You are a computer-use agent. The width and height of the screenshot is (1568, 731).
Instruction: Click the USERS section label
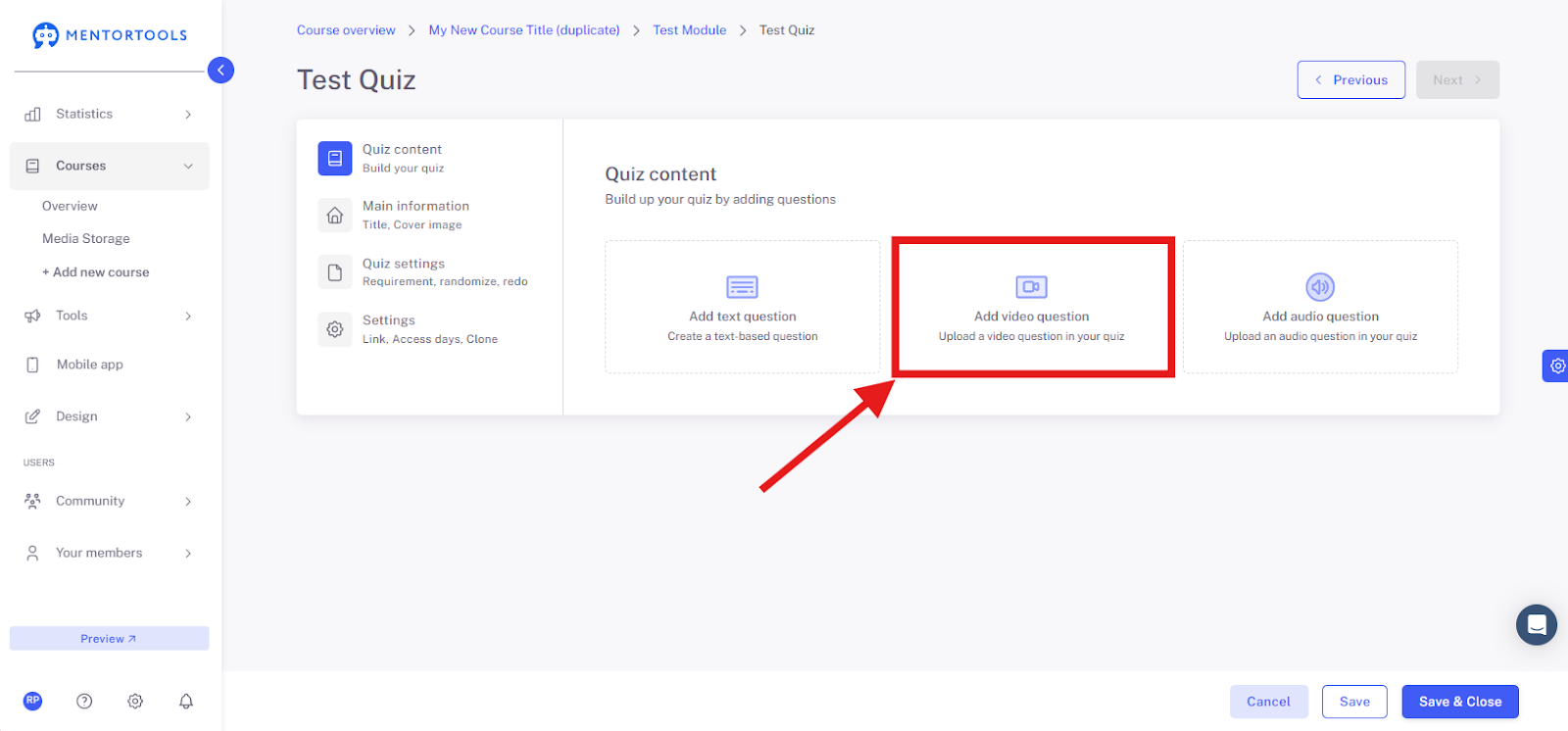[x=39, y=463]
